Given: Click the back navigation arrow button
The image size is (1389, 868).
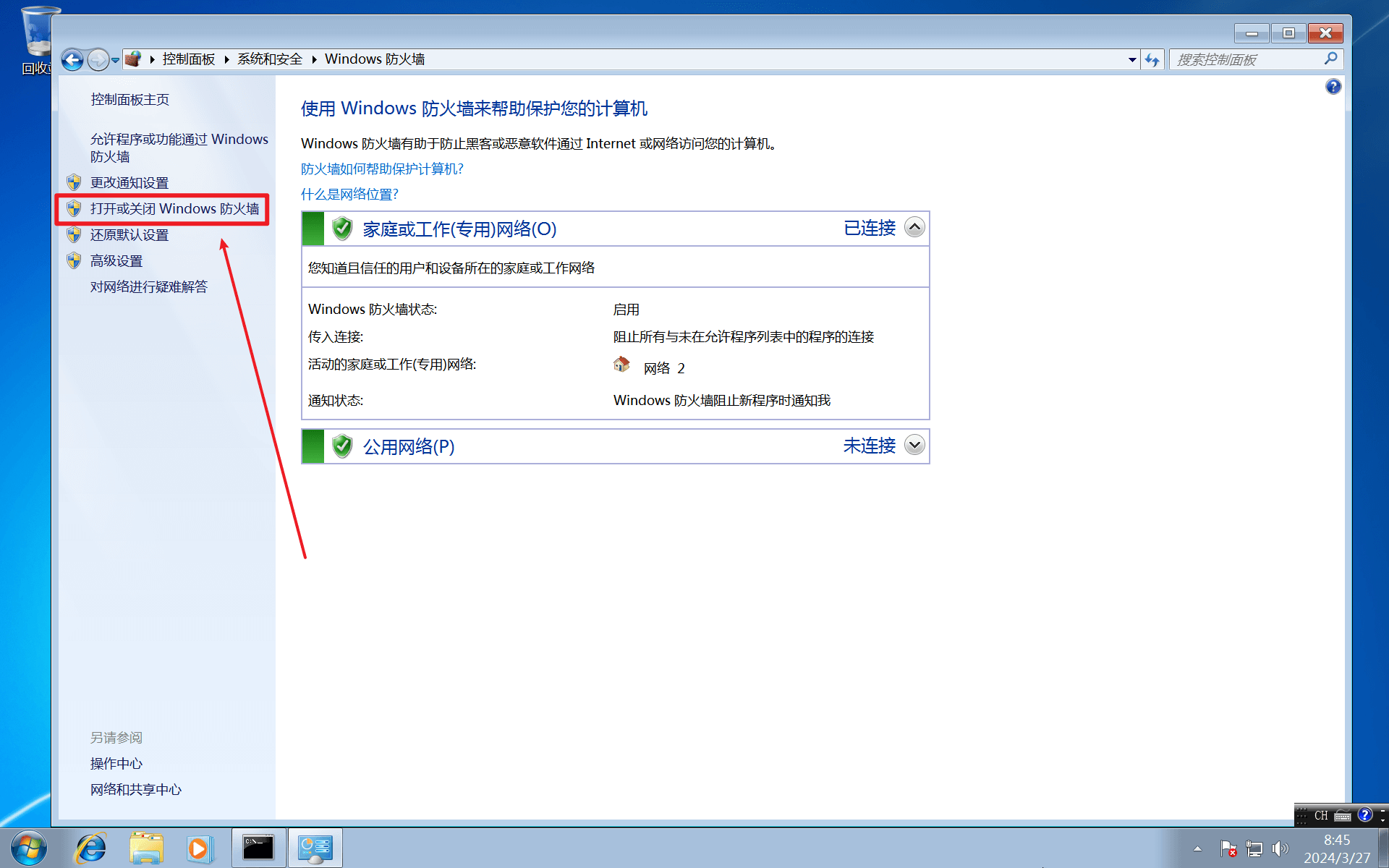Looking at the screenshot, I should click(72, 59).
